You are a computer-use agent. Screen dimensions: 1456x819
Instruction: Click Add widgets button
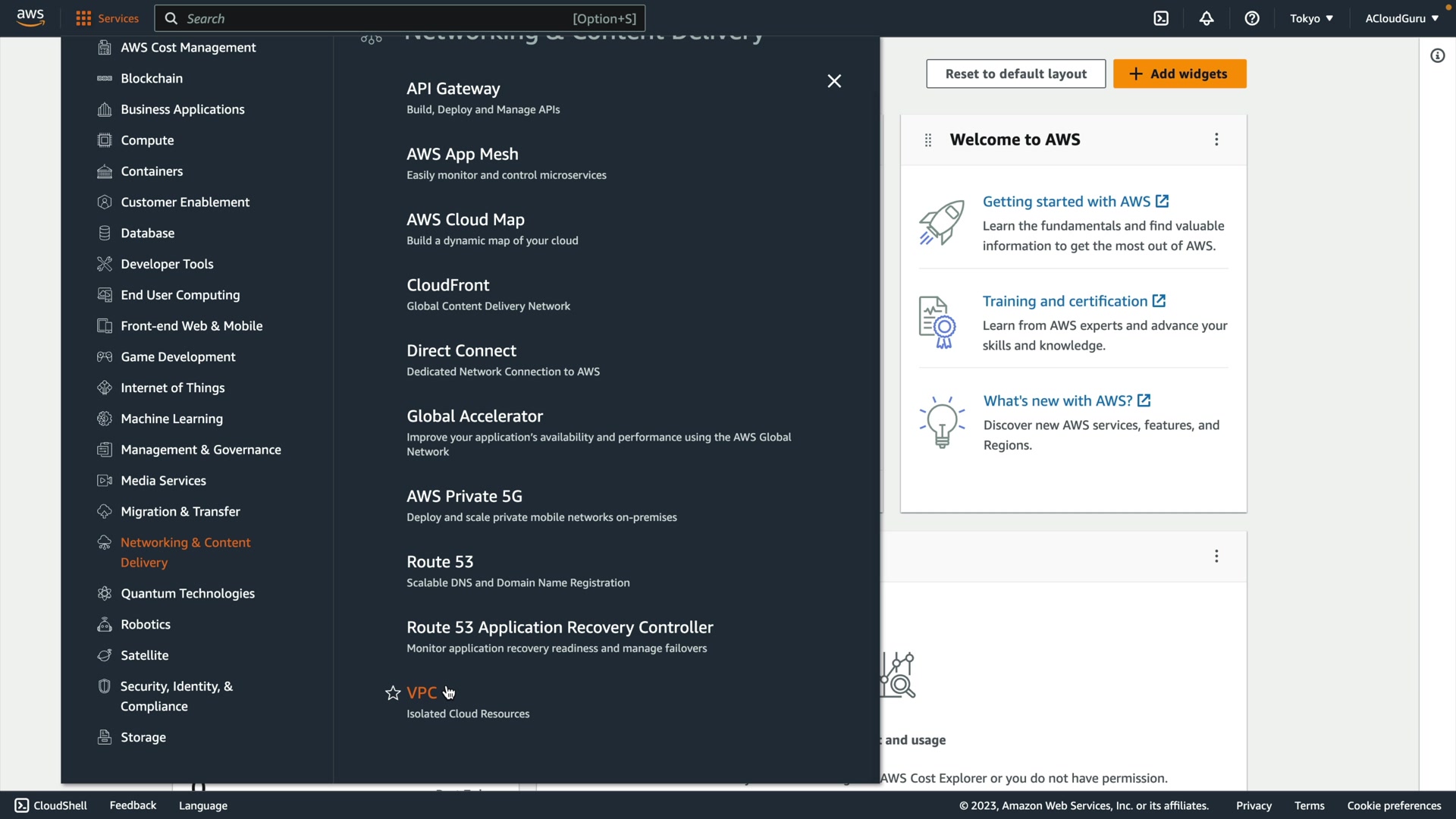click(1179, 74)
